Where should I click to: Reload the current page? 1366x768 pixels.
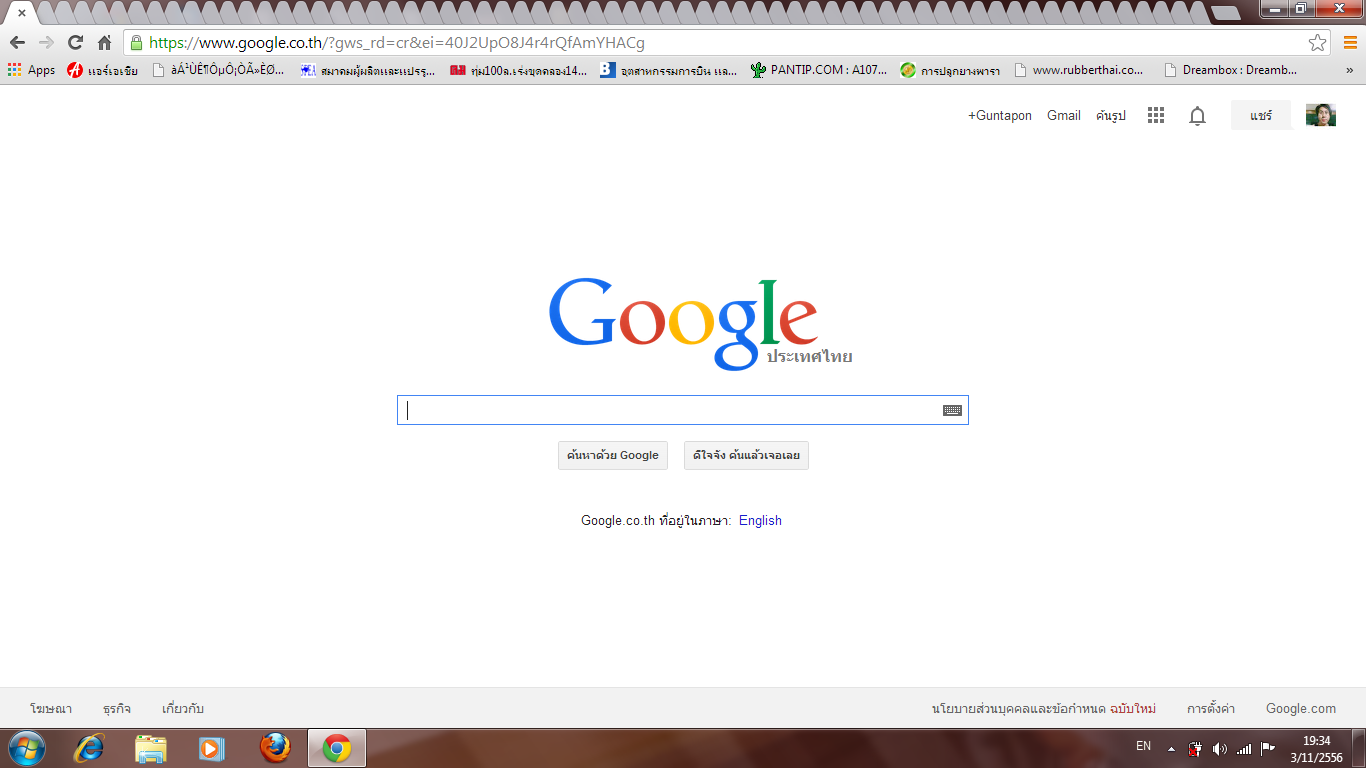(75, 42)
